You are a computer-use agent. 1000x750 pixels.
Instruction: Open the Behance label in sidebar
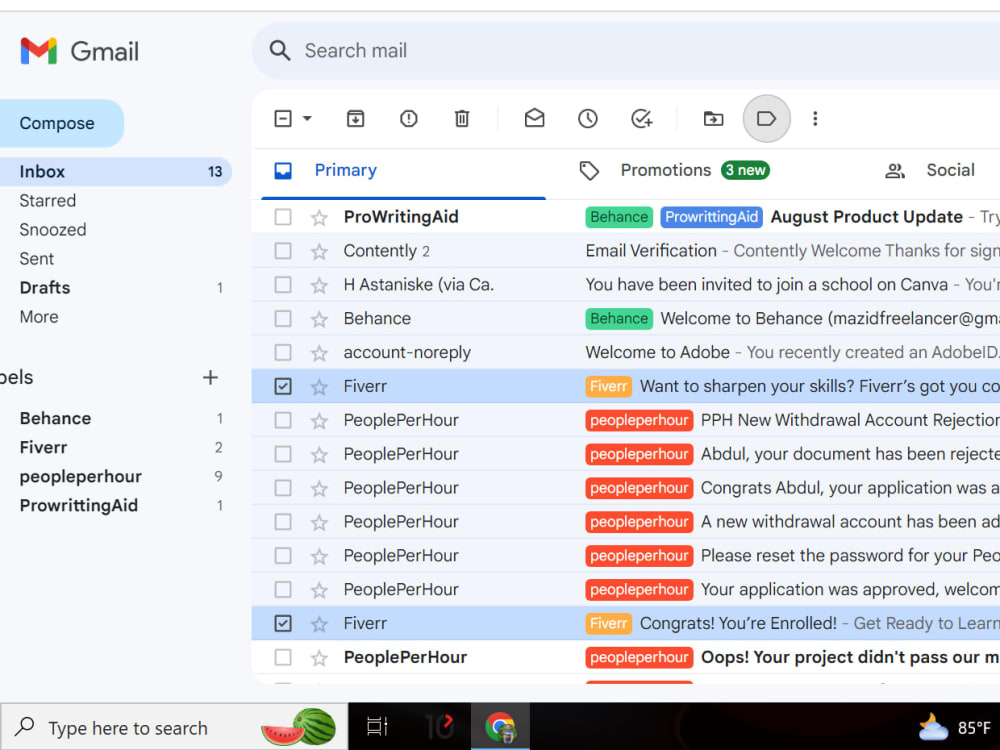[55, 418]
